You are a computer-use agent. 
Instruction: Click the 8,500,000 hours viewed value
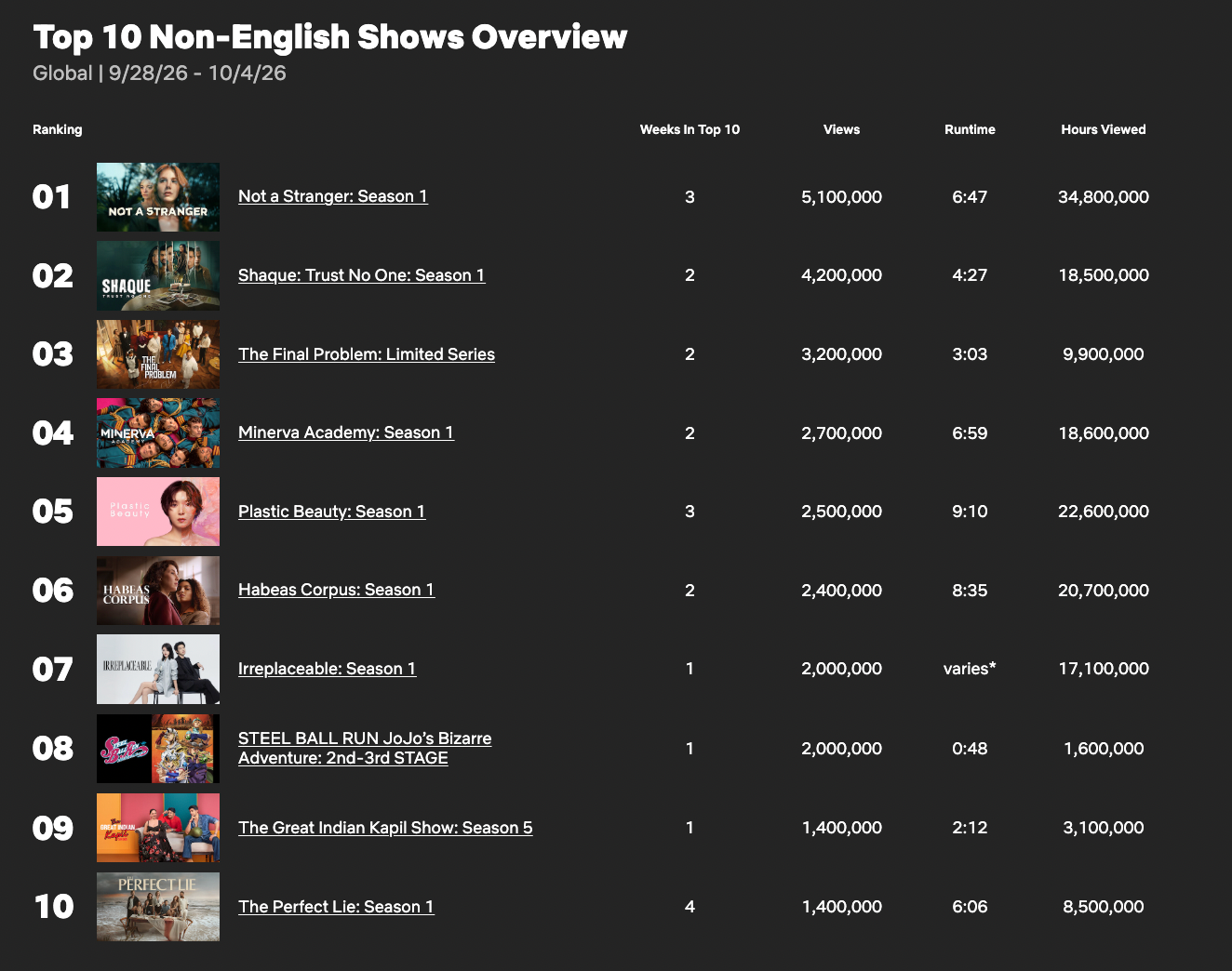[x=1104, y=907]
